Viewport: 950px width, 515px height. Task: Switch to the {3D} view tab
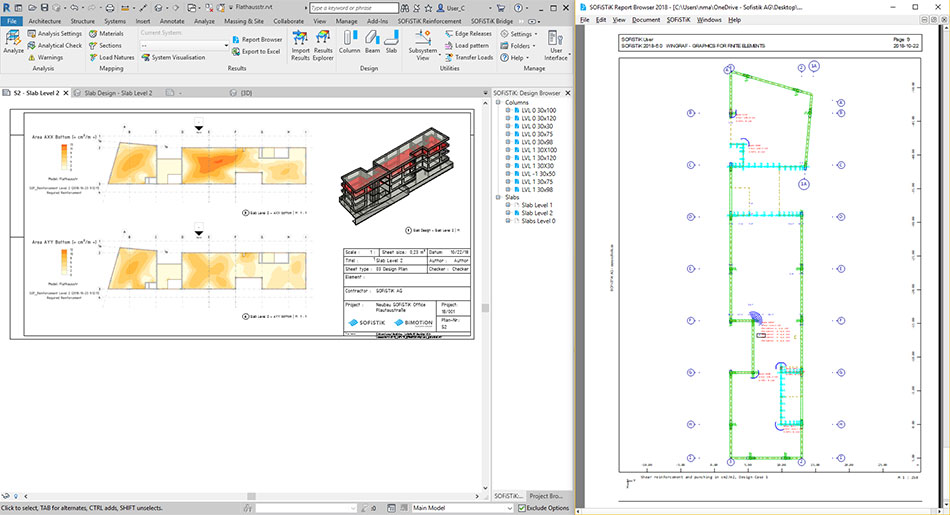click(241, 93)
